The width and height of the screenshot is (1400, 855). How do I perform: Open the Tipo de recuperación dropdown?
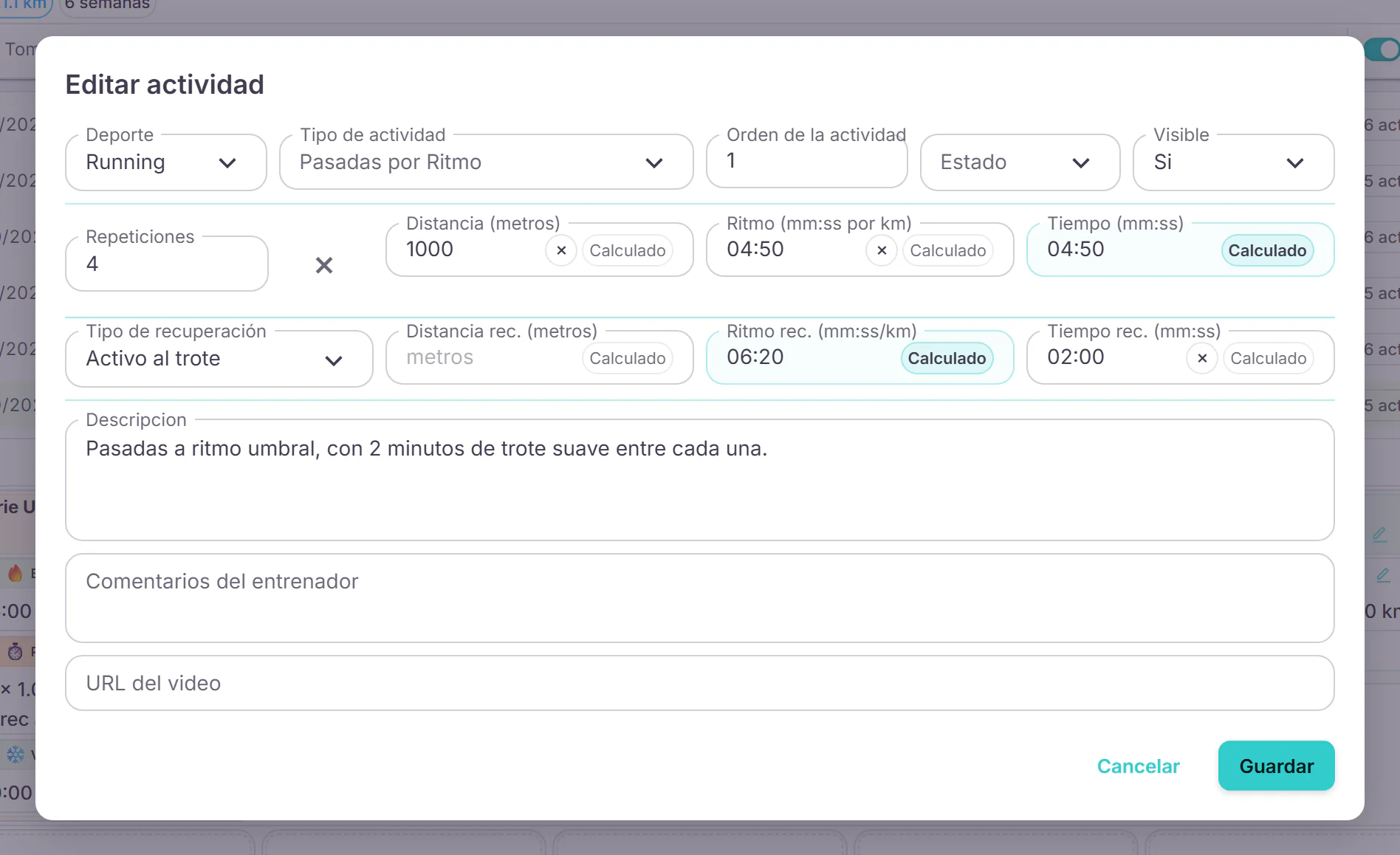(219, 359)
